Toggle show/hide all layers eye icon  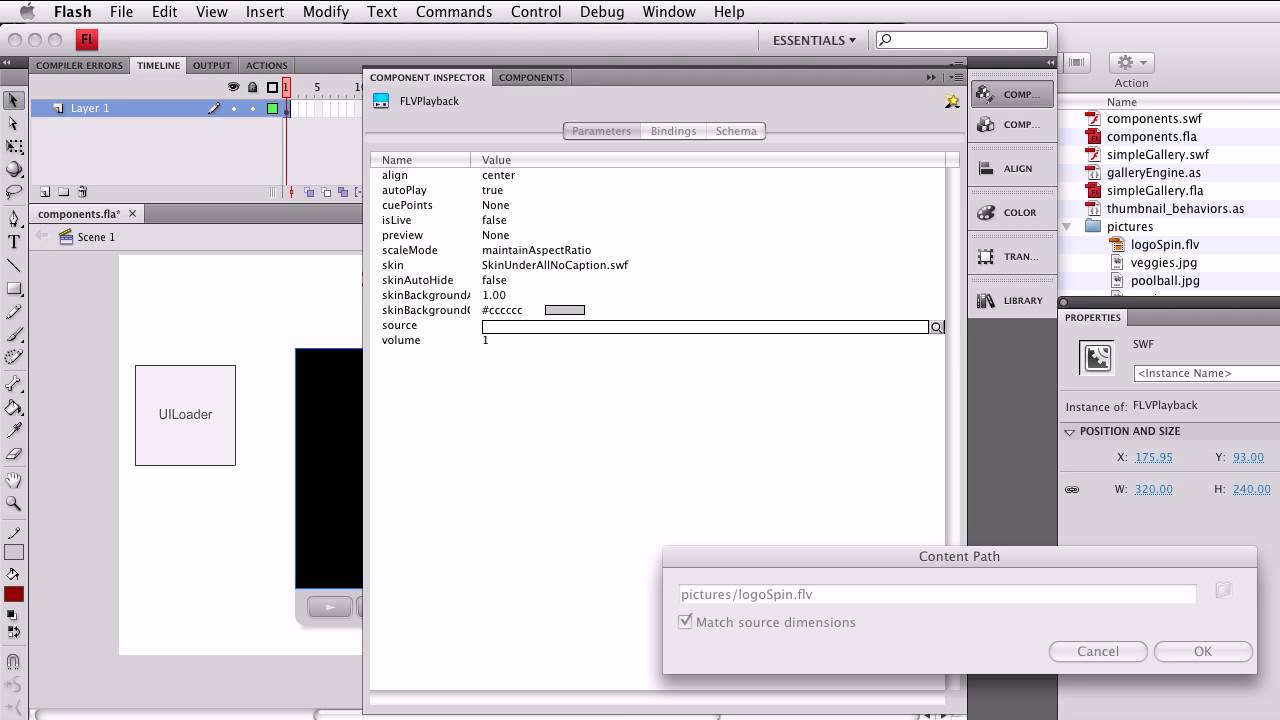tap(234, 87)
